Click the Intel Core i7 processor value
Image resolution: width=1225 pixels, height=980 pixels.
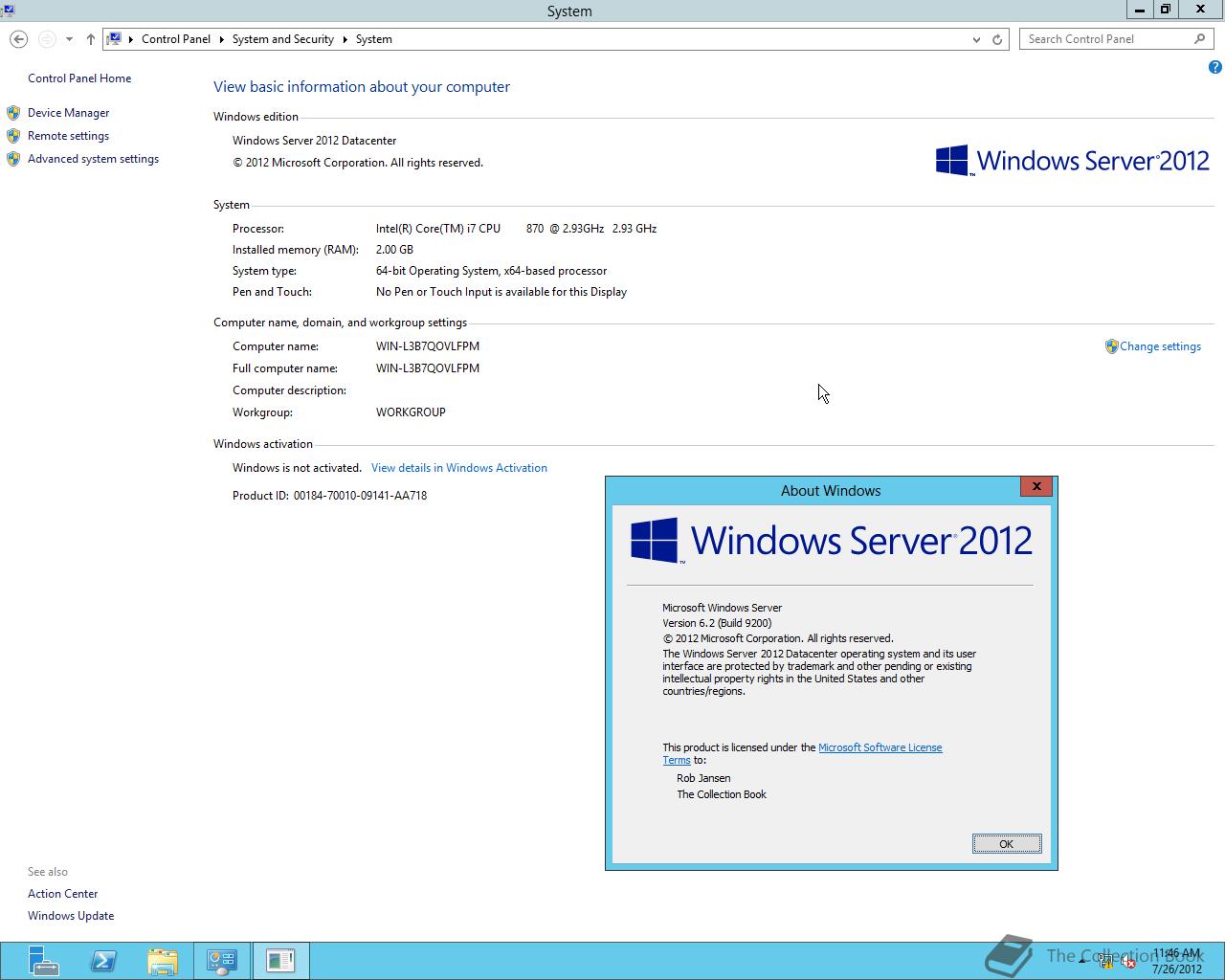pyautogui.click(x=516, y=229)
